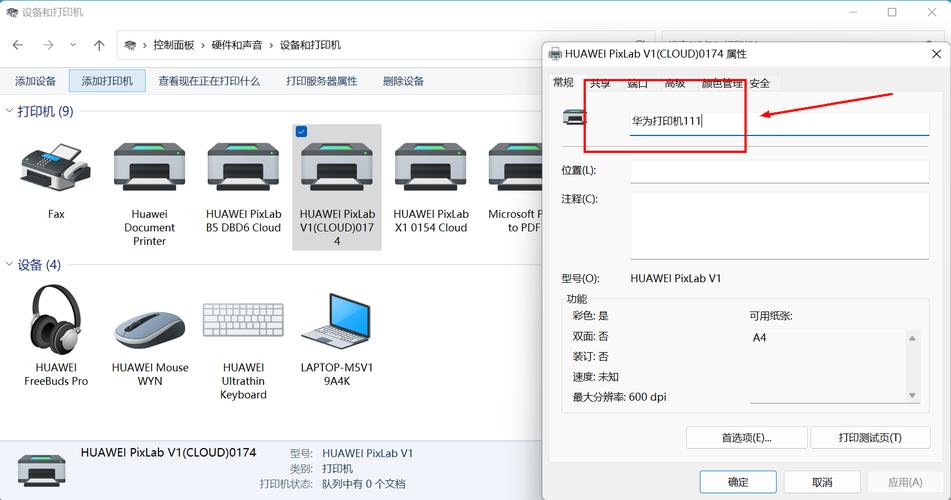This screenshot has width=951, height=500.
Task: Click 队列中有 0 个文档 status text
Action: click(x=363, y=484)
